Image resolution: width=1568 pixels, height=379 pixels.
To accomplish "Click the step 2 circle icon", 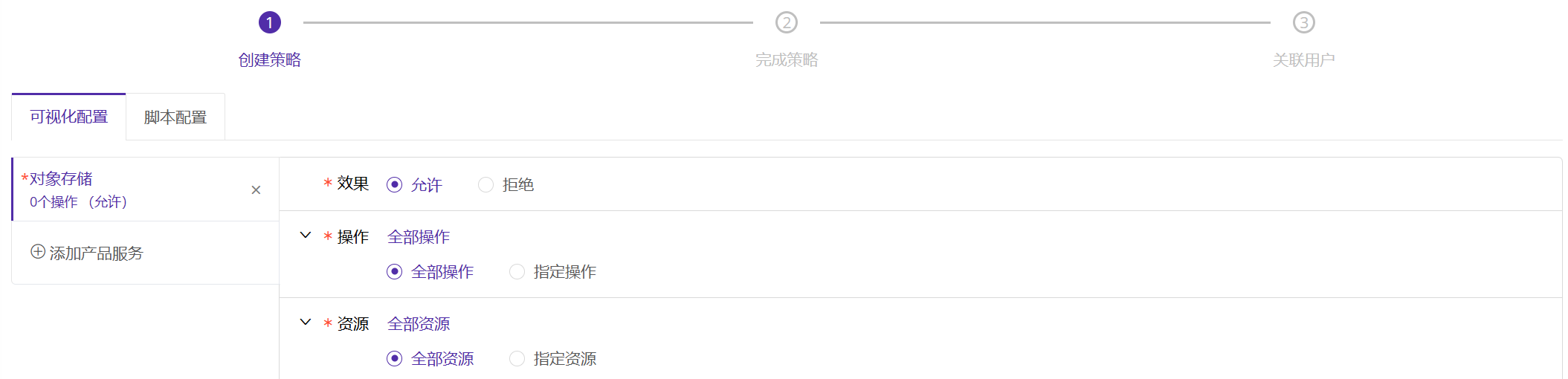I will 786,23.
